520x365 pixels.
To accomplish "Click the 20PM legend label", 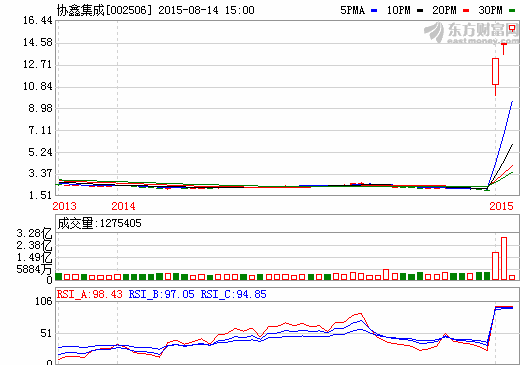I will [444, 10].
